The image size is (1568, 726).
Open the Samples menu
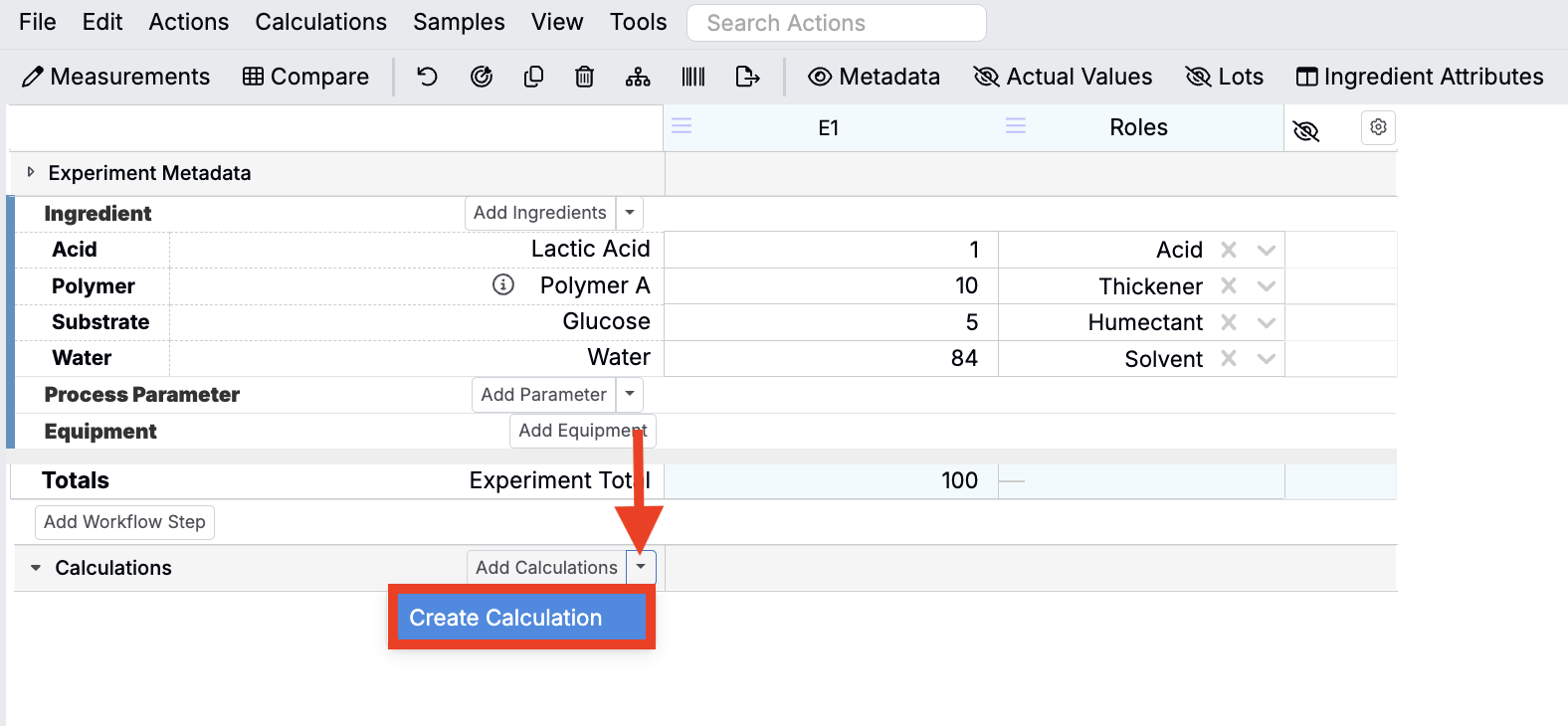pos(460,22)
